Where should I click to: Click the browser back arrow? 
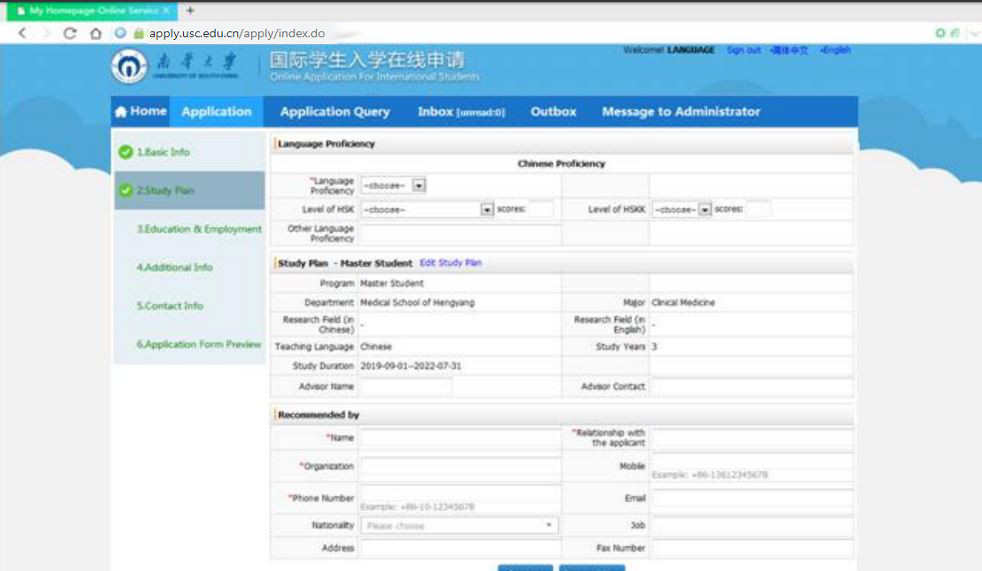(22, 33)
